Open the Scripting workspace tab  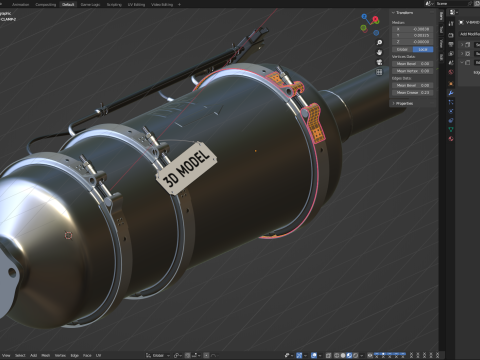coord(114,5)
